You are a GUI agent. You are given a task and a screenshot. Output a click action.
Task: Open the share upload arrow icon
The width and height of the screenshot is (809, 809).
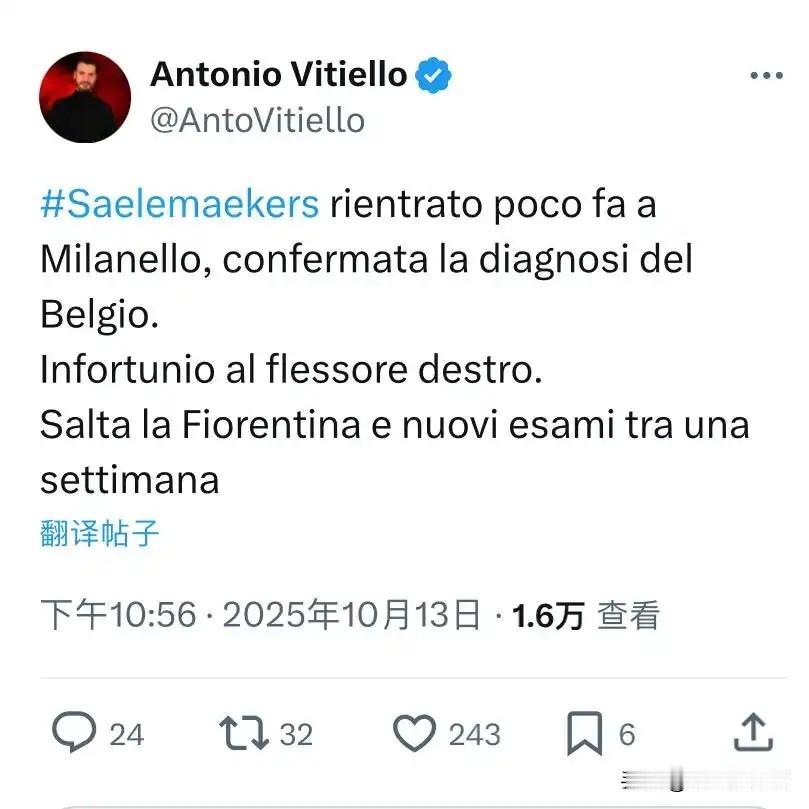click(x=753, y=732)
